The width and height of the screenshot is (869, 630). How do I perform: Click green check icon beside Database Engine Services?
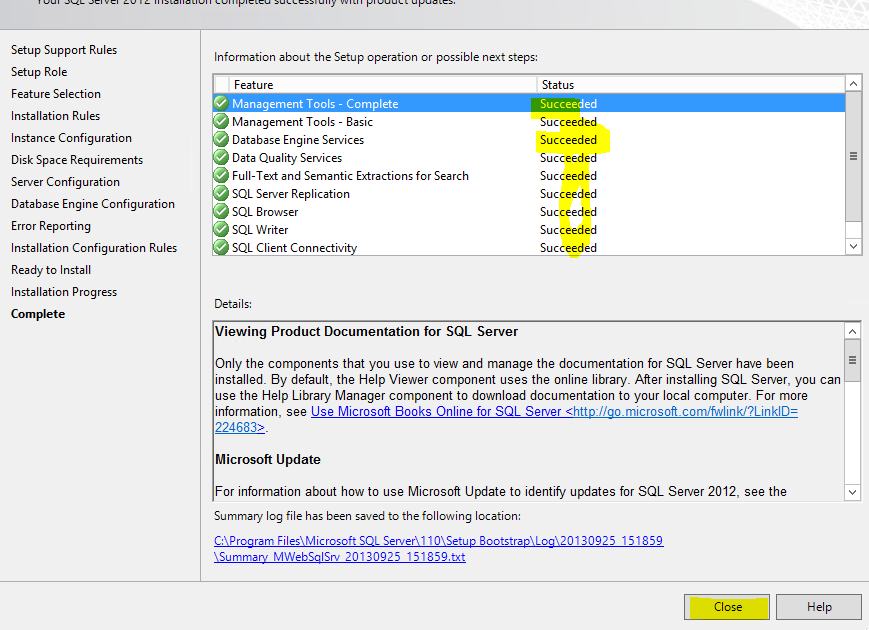(221, 139)
